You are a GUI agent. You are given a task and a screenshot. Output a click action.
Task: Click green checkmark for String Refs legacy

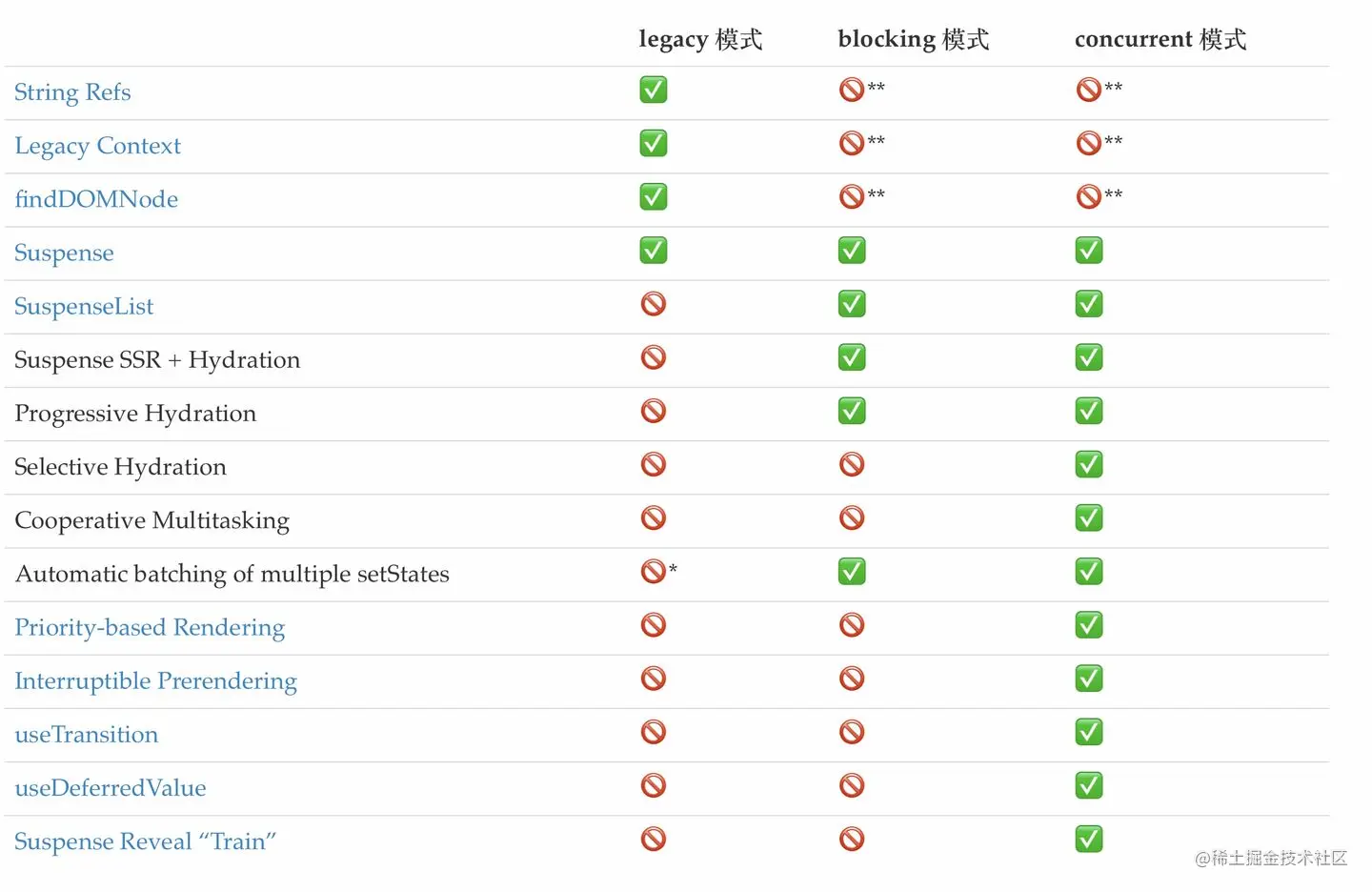click(654, 90)
